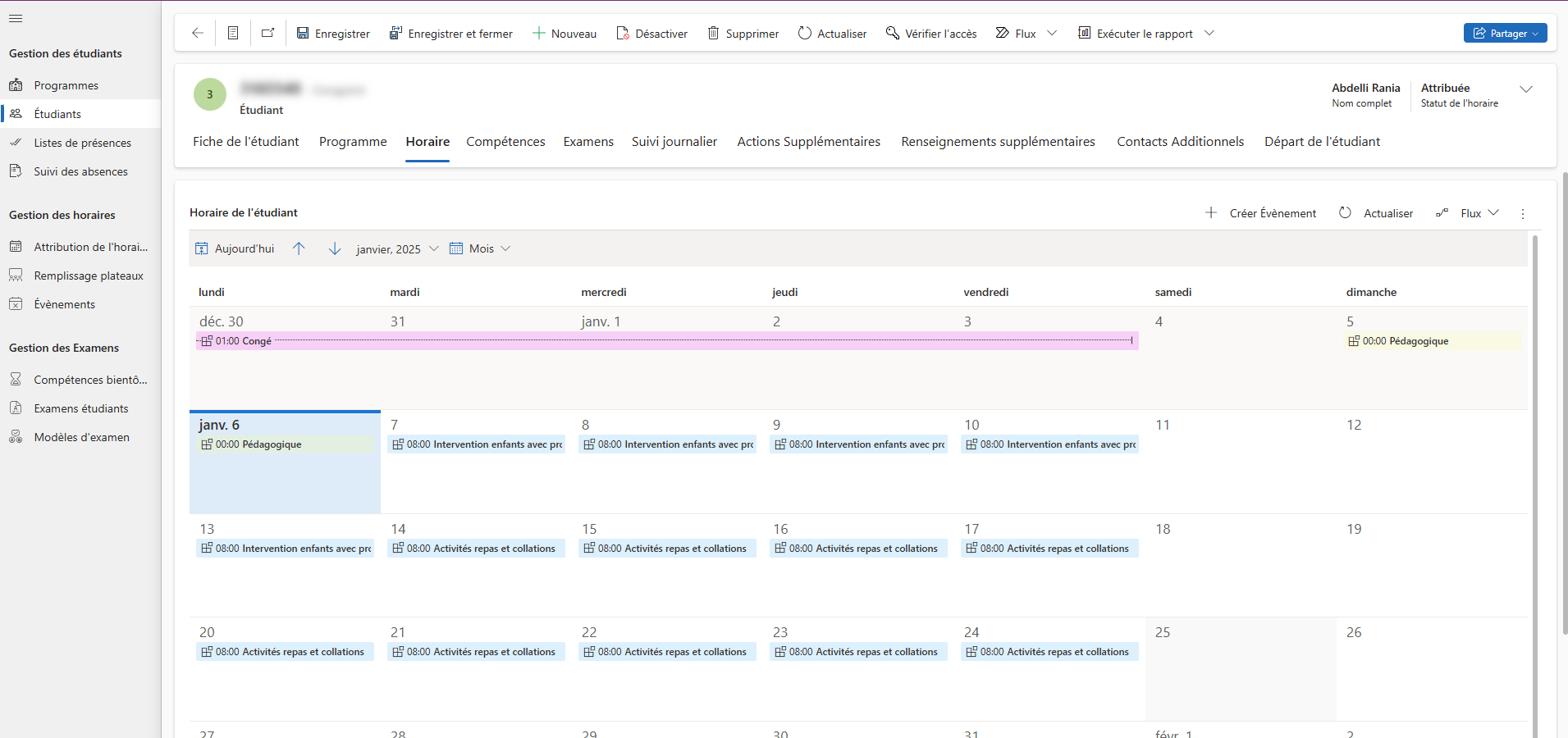Switch to Compétences tab
1568x738 pixels.
(x=505, y=142)
